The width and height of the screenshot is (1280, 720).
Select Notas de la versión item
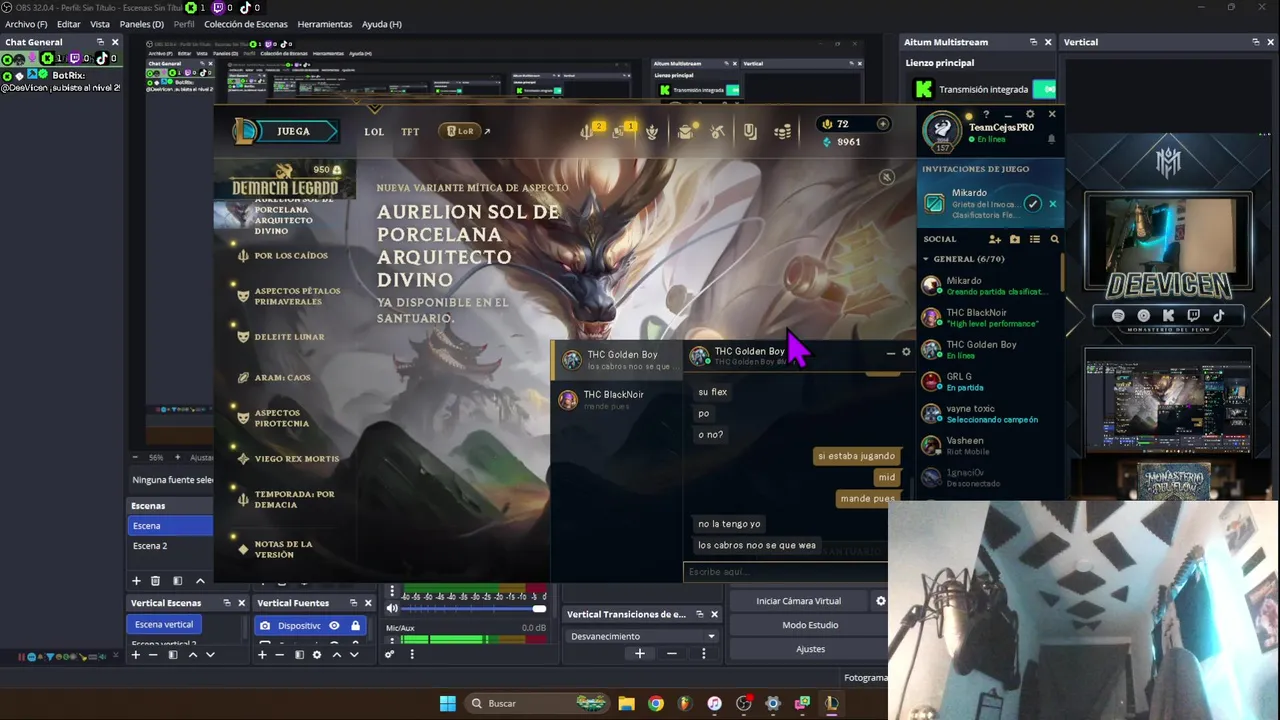tap(283, 549)
